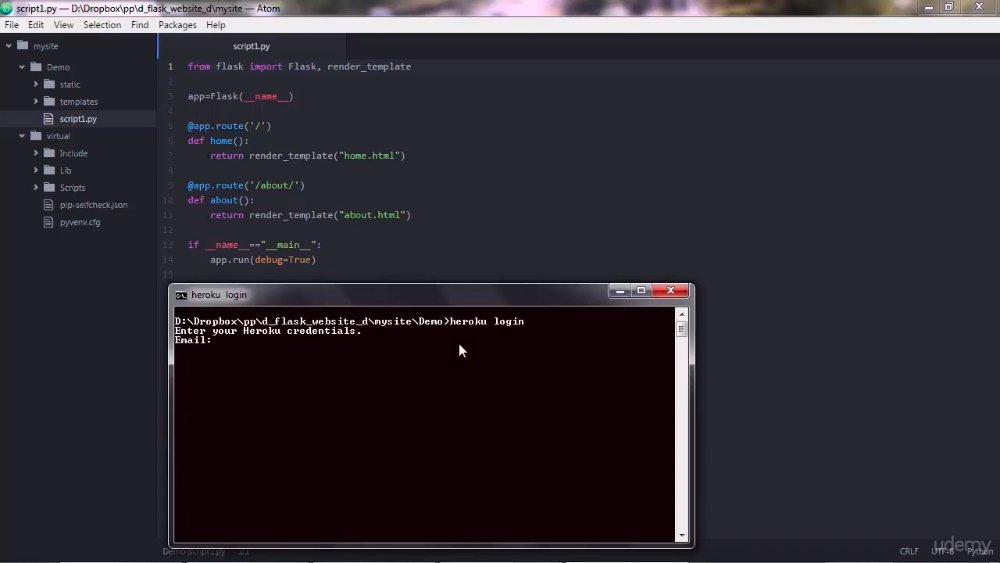Click the Demo folder icon
The width and height of the screenshot is (1000, 563).
(36, 66)
